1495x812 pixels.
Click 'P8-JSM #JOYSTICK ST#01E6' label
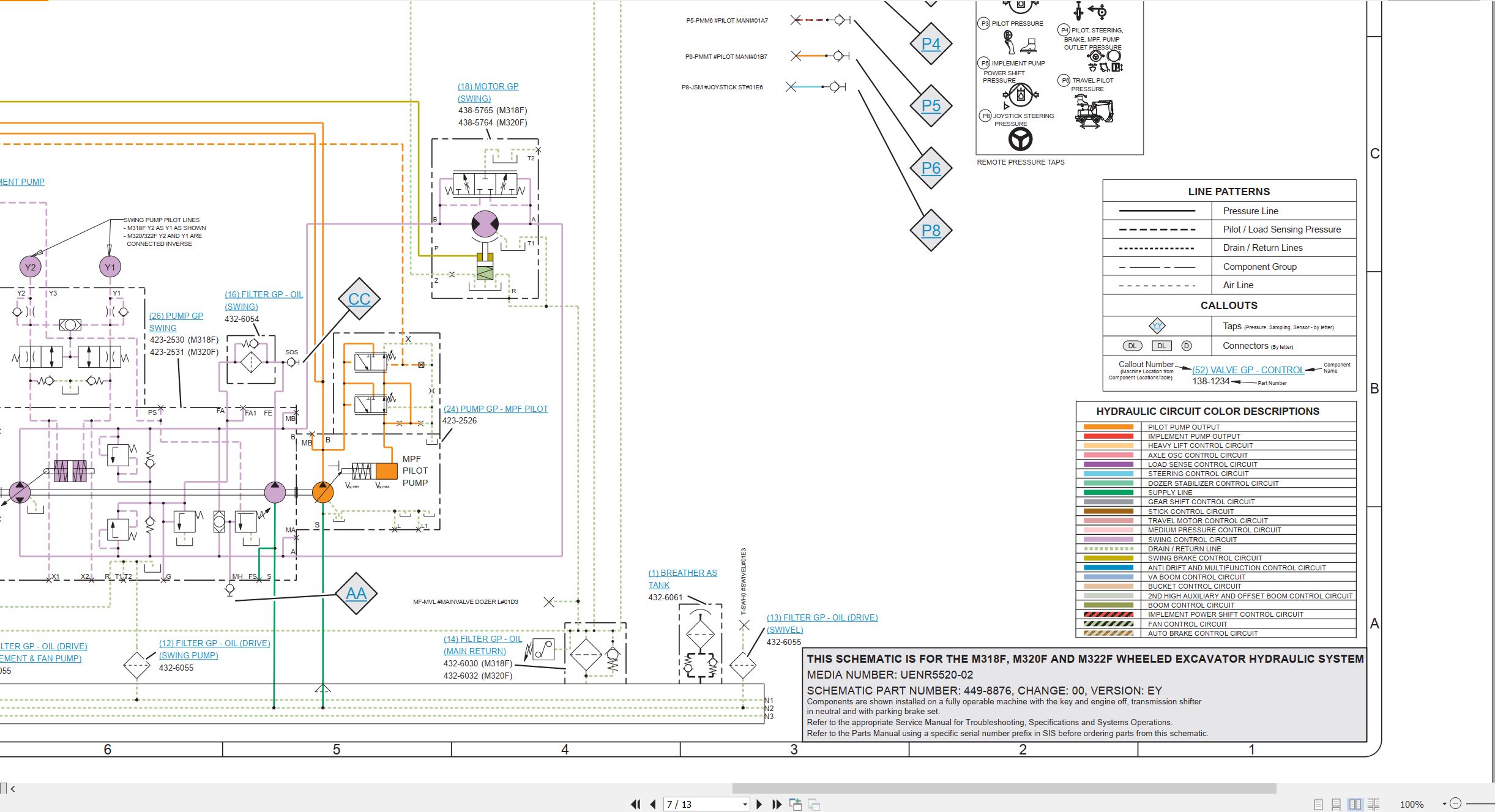[x=722, y=87]
